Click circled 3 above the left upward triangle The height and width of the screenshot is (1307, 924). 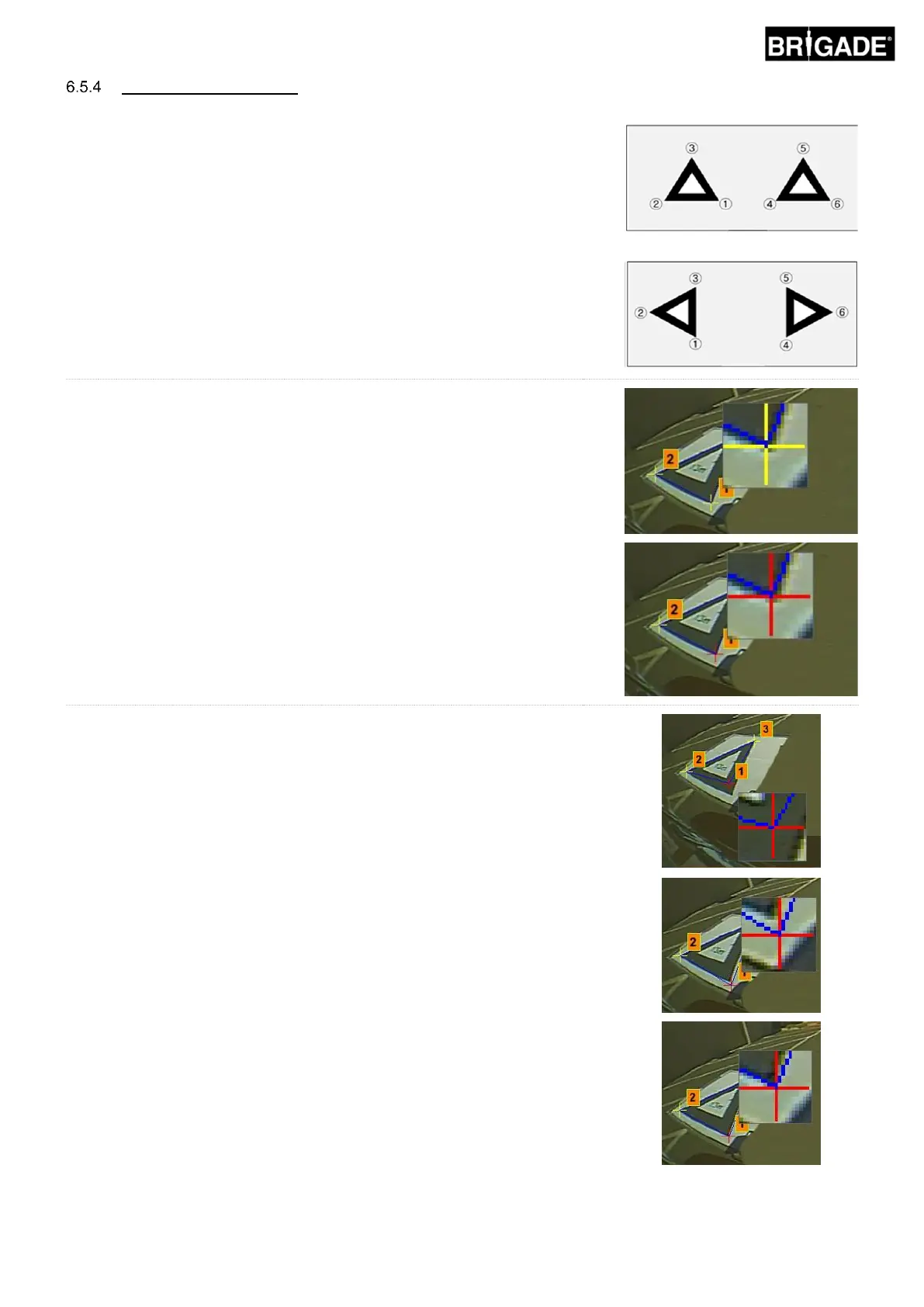click(x=692, y=147)
